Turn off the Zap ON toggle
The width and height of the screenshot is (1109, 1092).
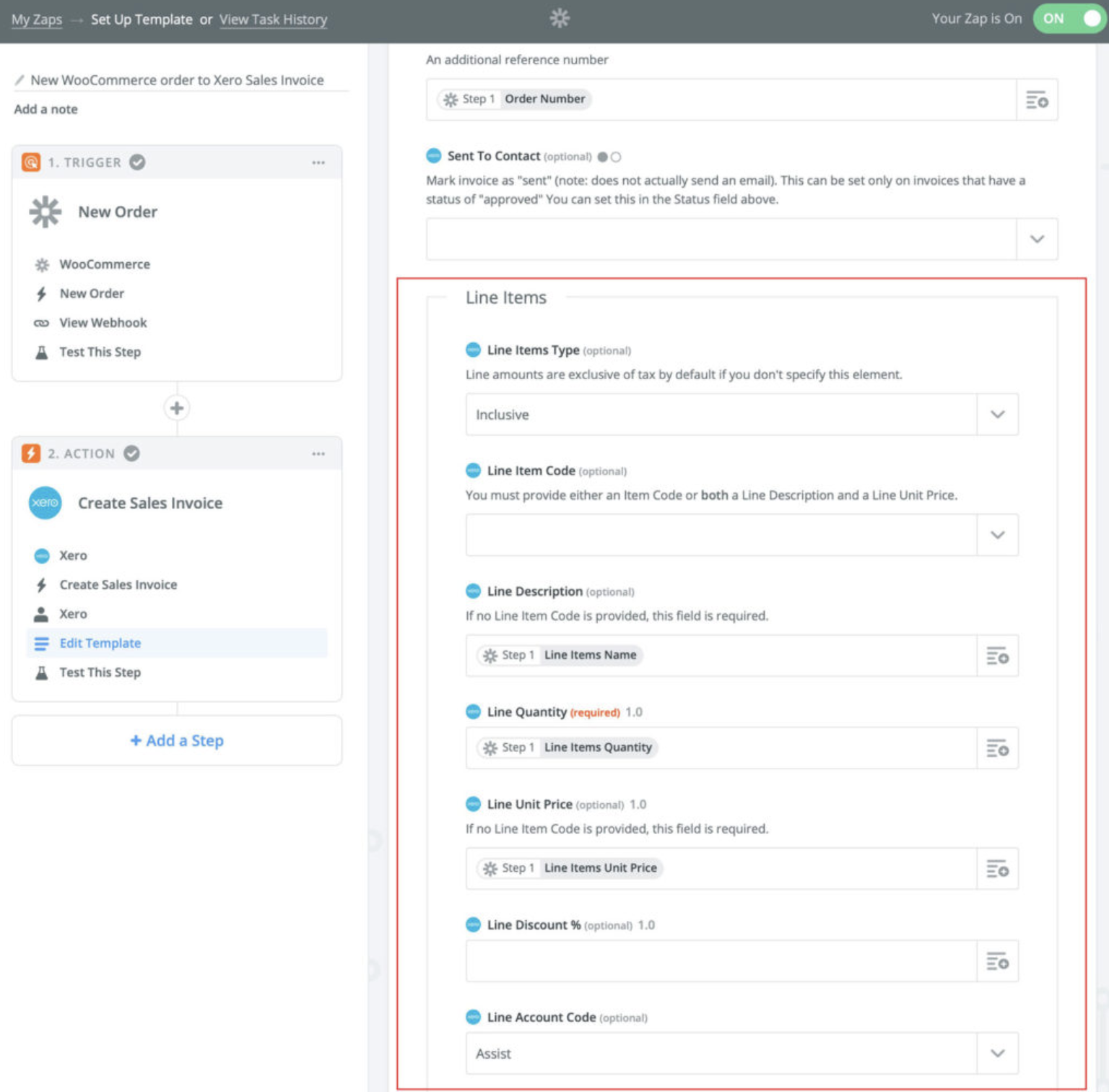(x=1069, y=19)
